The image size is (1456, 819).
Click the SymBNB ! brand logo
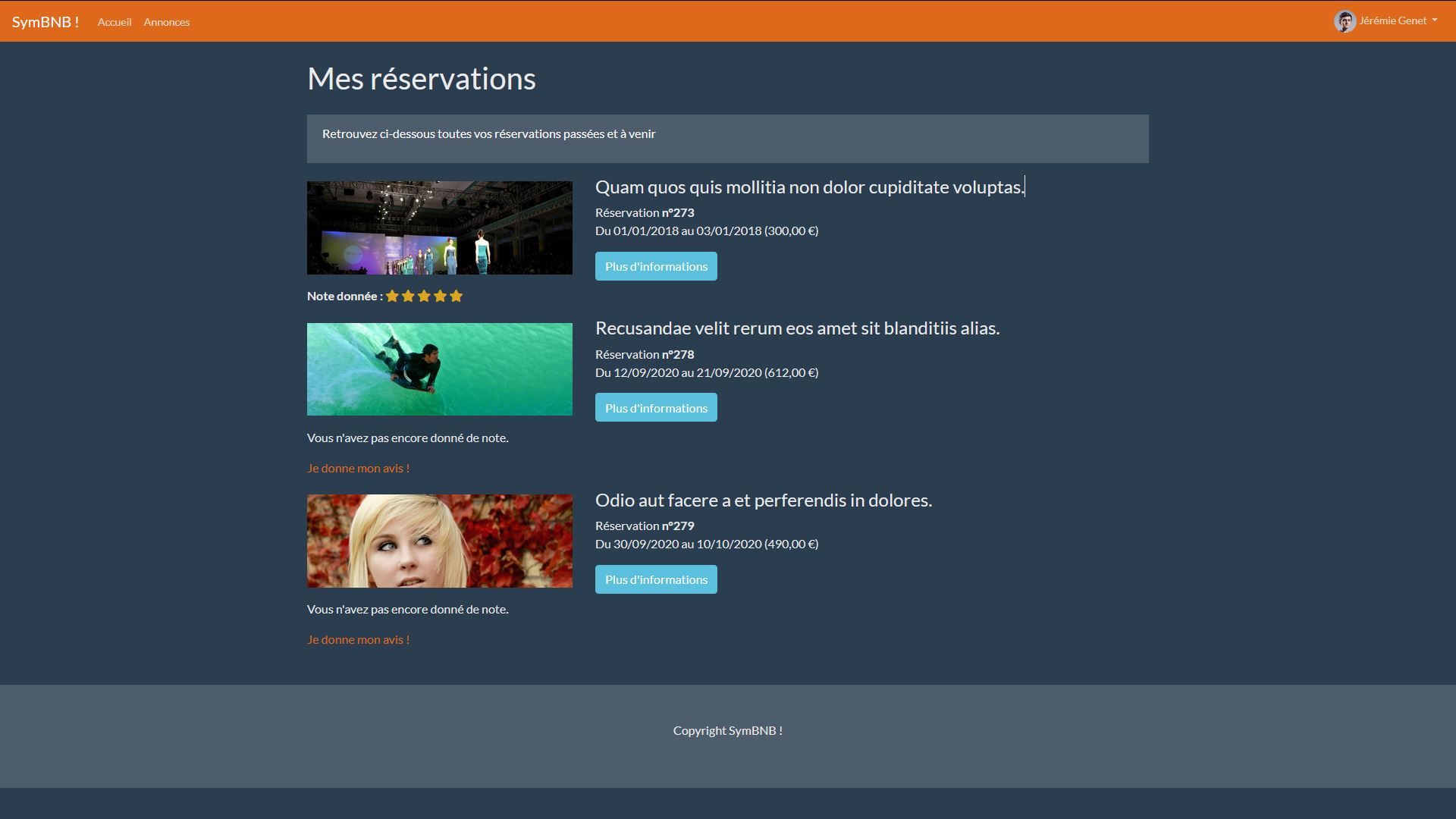click(x=45, y=22)
